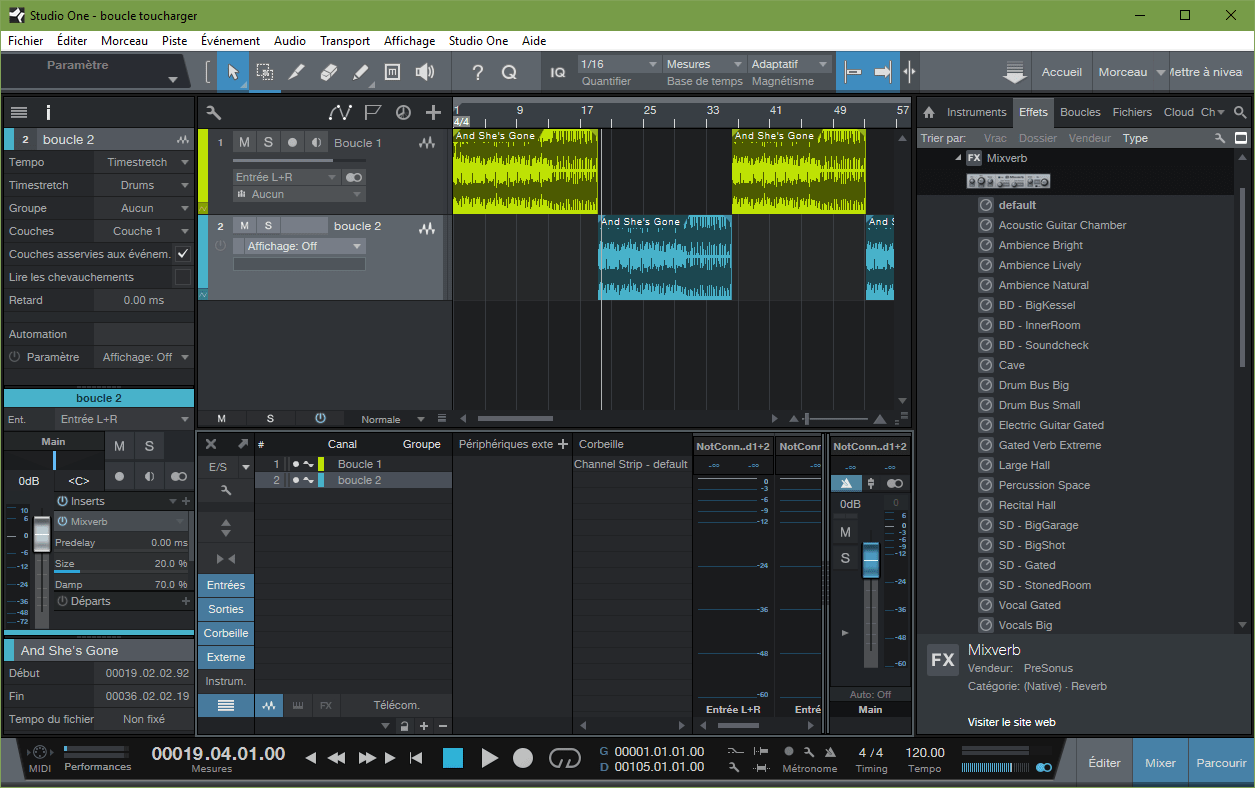Adjust the Mixverb Size slider

[121, 564]
